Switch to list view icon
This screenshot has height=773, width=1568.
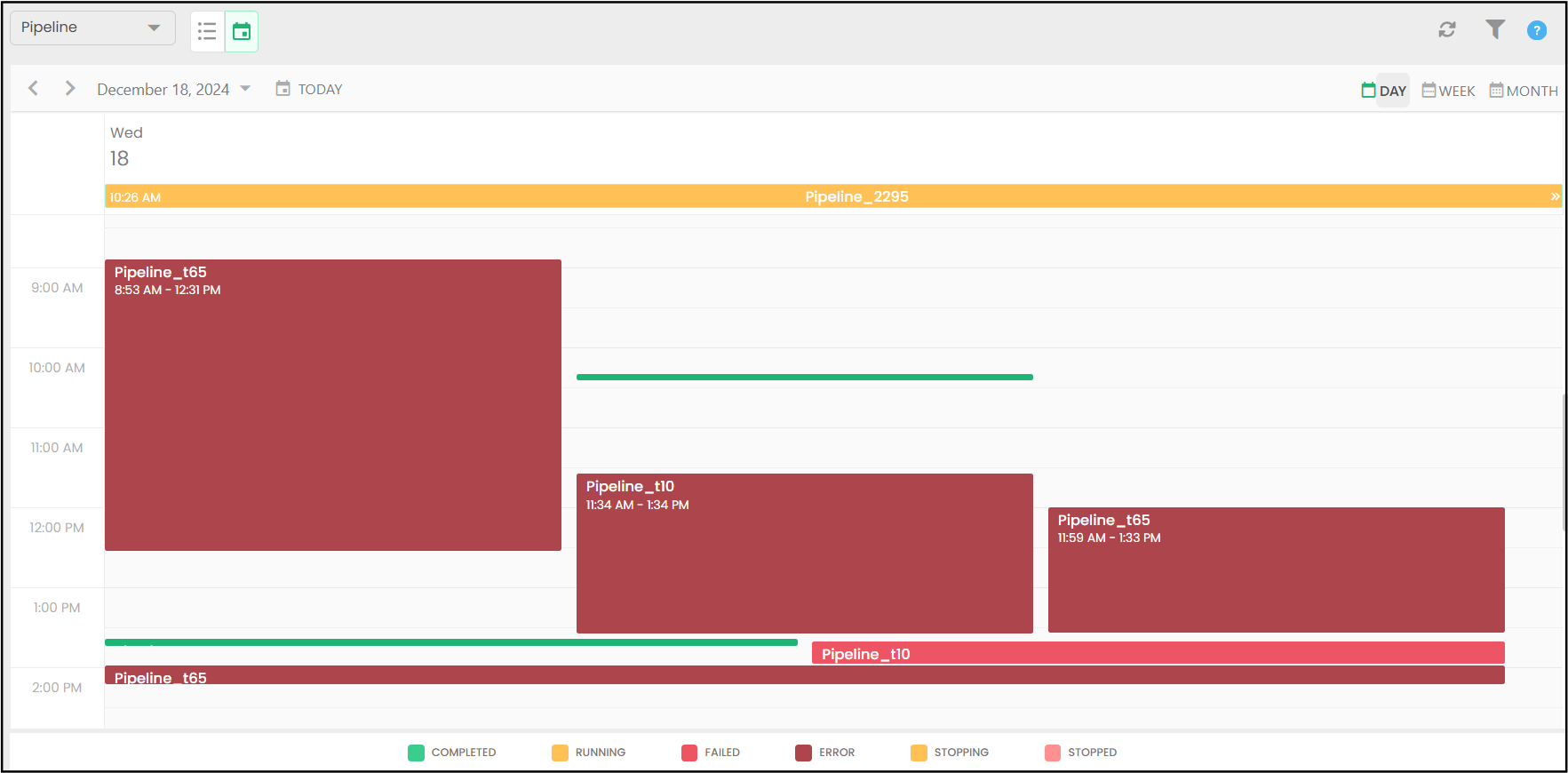tap(207, 32)
